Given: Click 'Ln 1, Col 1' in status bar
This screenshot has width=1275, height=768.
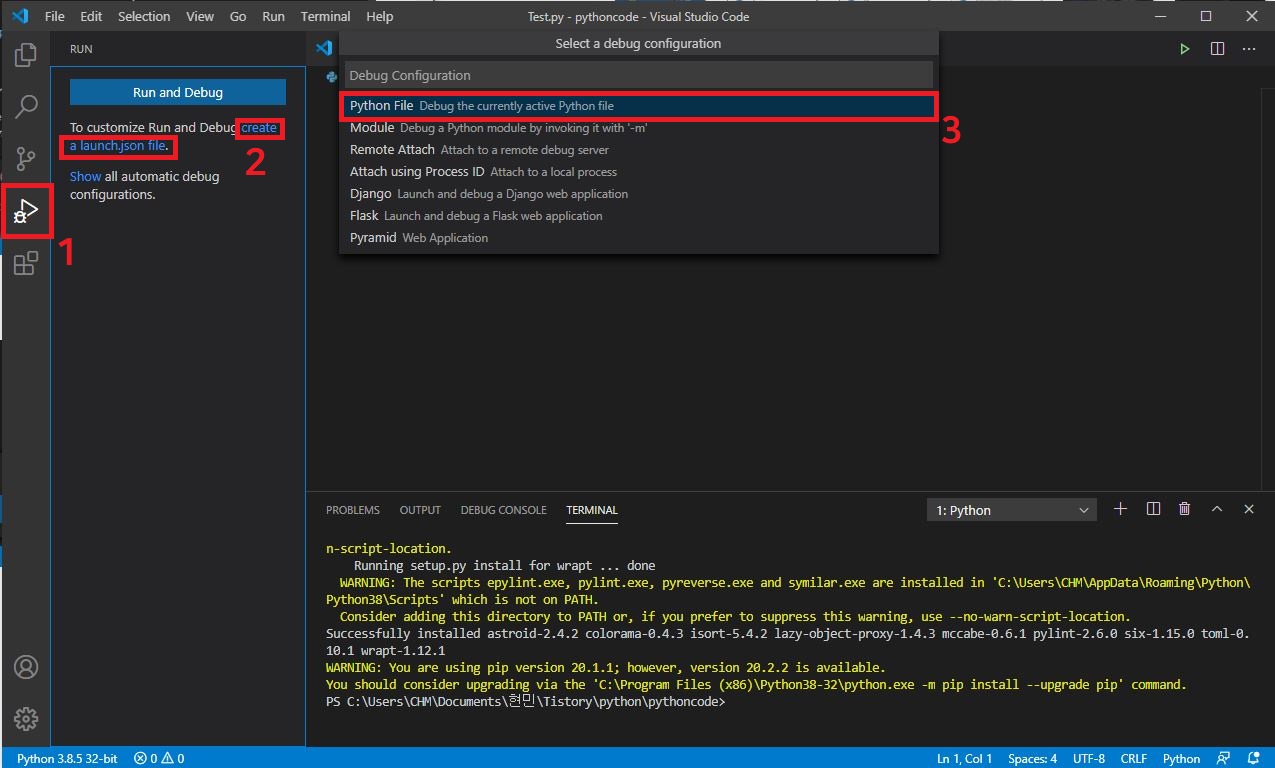Looking at the screenshot, I should (x=964, y=758).
